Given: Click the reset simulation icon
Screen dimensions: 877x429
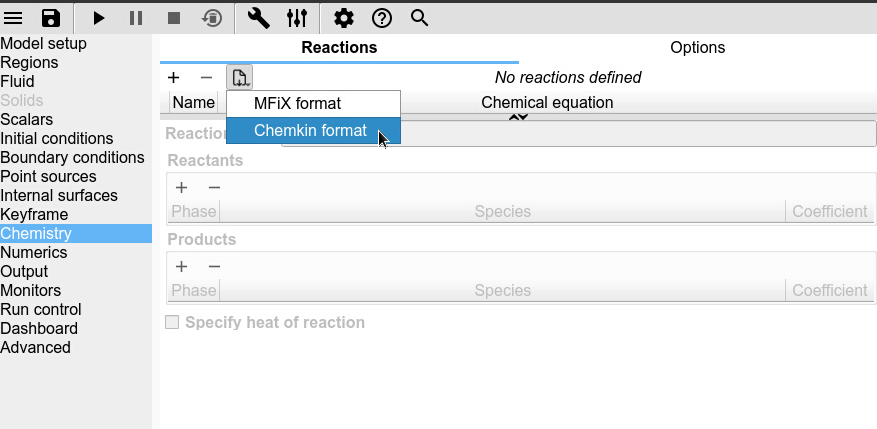Looking at the screenshot, I should [212, 18].
